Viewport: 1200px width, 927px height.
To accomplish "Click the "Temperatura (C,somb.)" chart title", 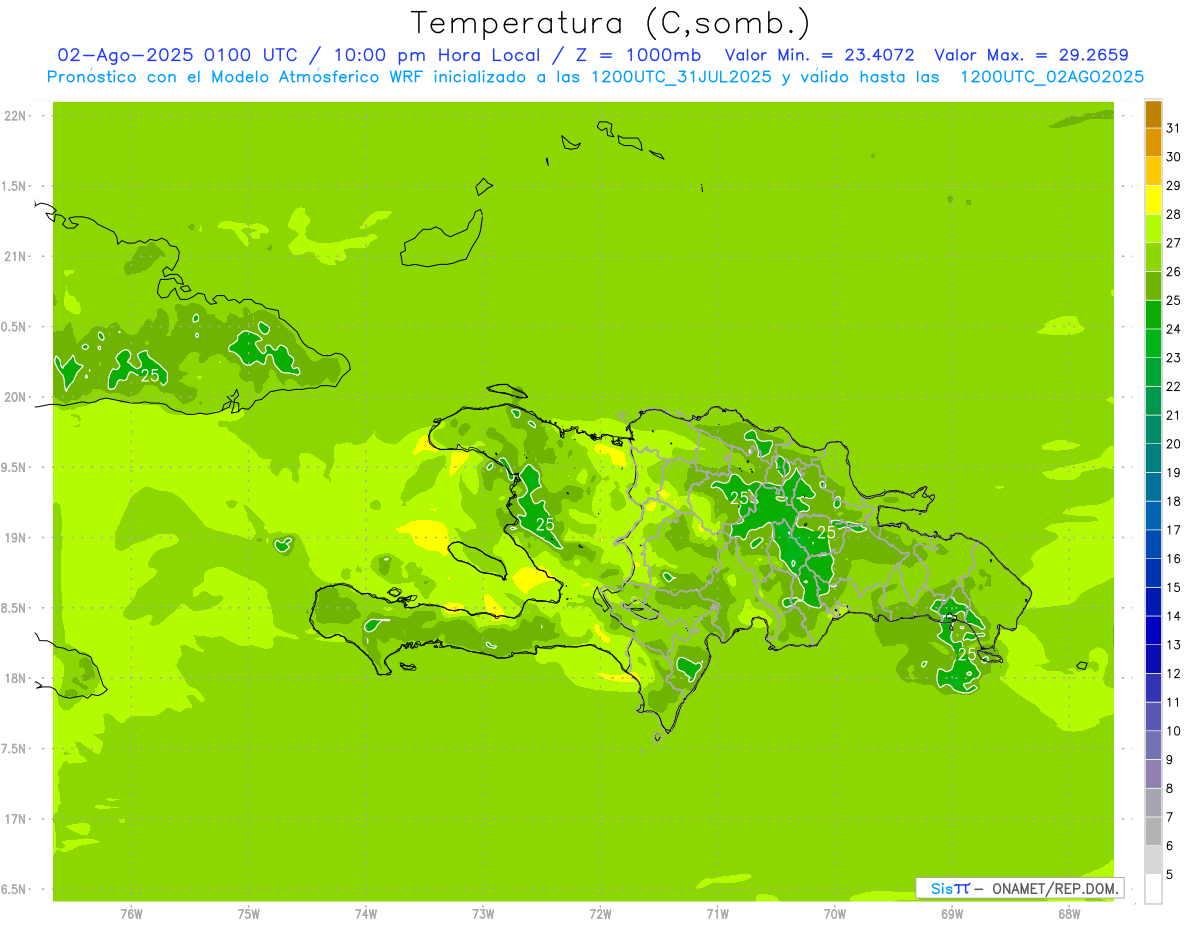I will pyautogui.click(x=611, y=23).
